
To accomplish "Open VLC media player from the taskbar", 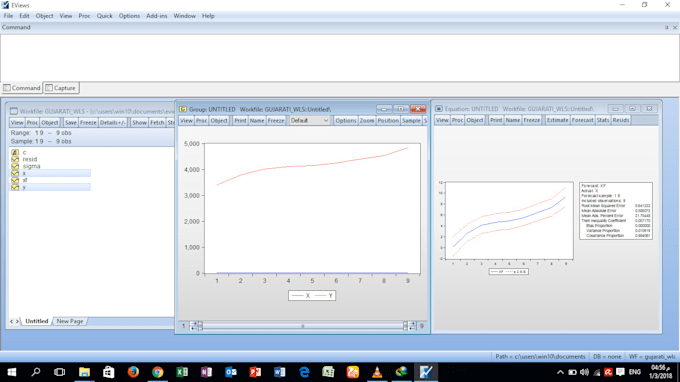I will pyautogui.click(x=377, y=372).
